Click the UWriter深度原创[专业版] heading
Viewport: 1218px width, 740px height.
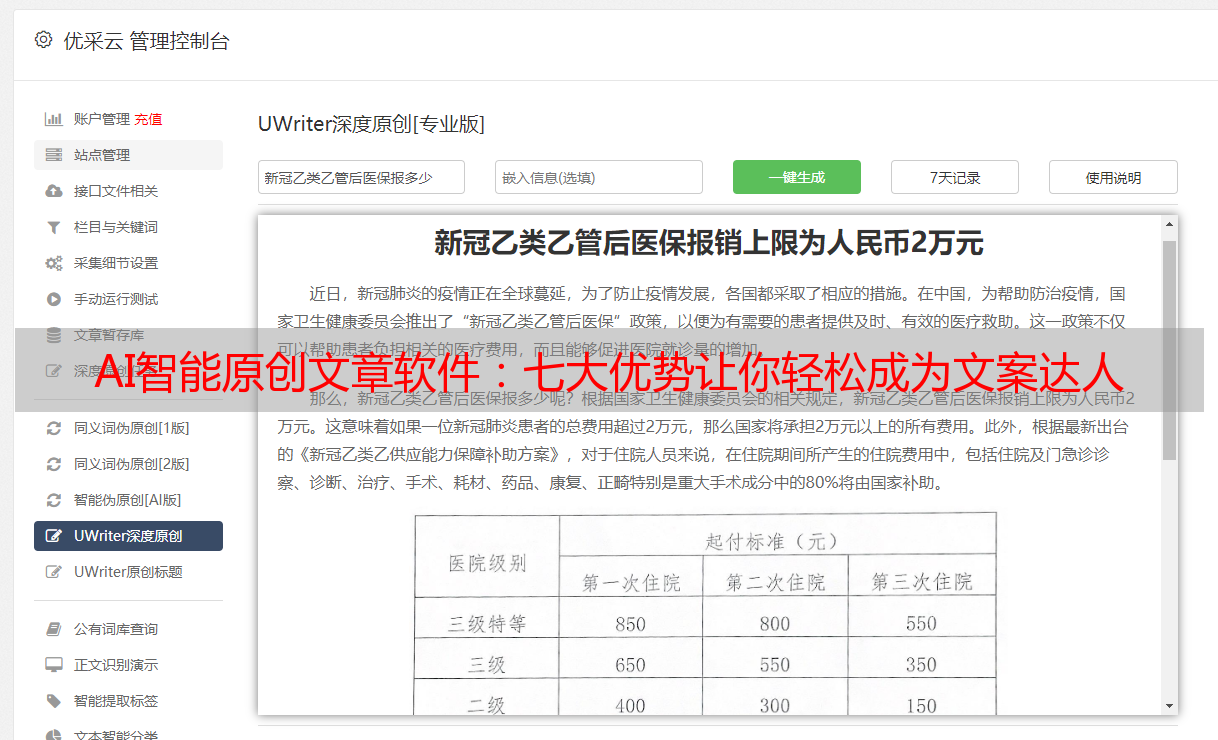pos(371,124)
